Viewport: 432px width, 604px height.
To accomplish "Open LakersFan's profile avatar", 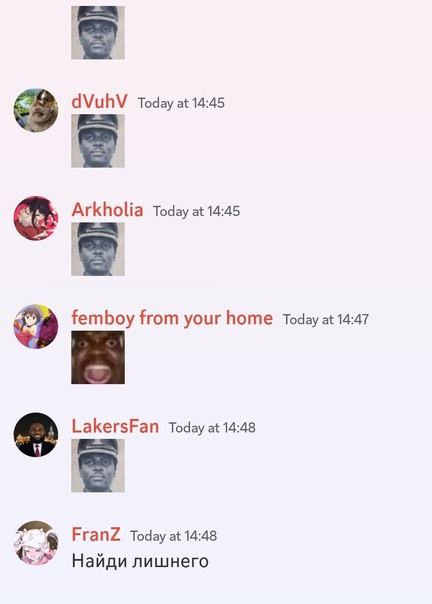I will 36,435.
